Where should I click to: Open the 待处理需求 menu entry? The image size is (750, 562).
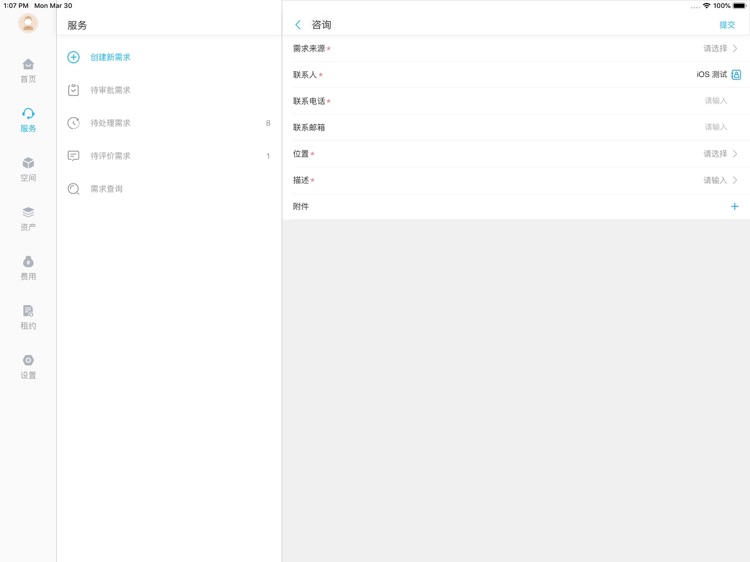[x=169, y=123]
